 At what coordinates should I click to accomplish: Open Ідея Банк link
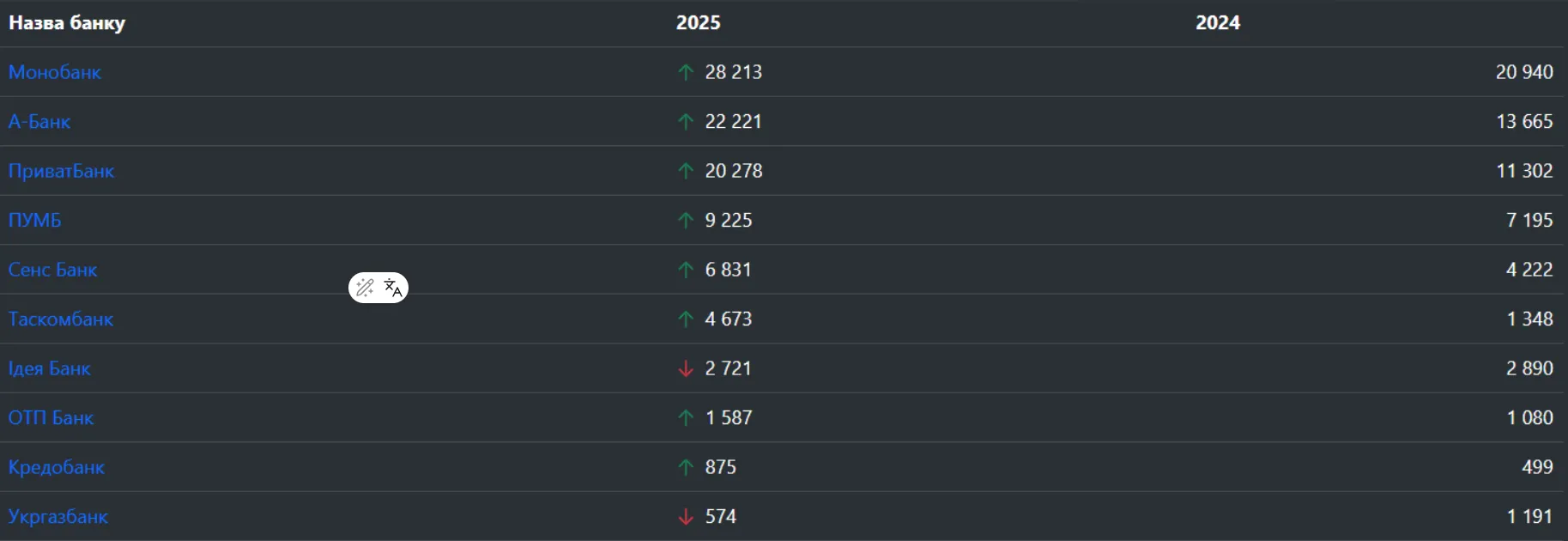click(x=50, y=368)
